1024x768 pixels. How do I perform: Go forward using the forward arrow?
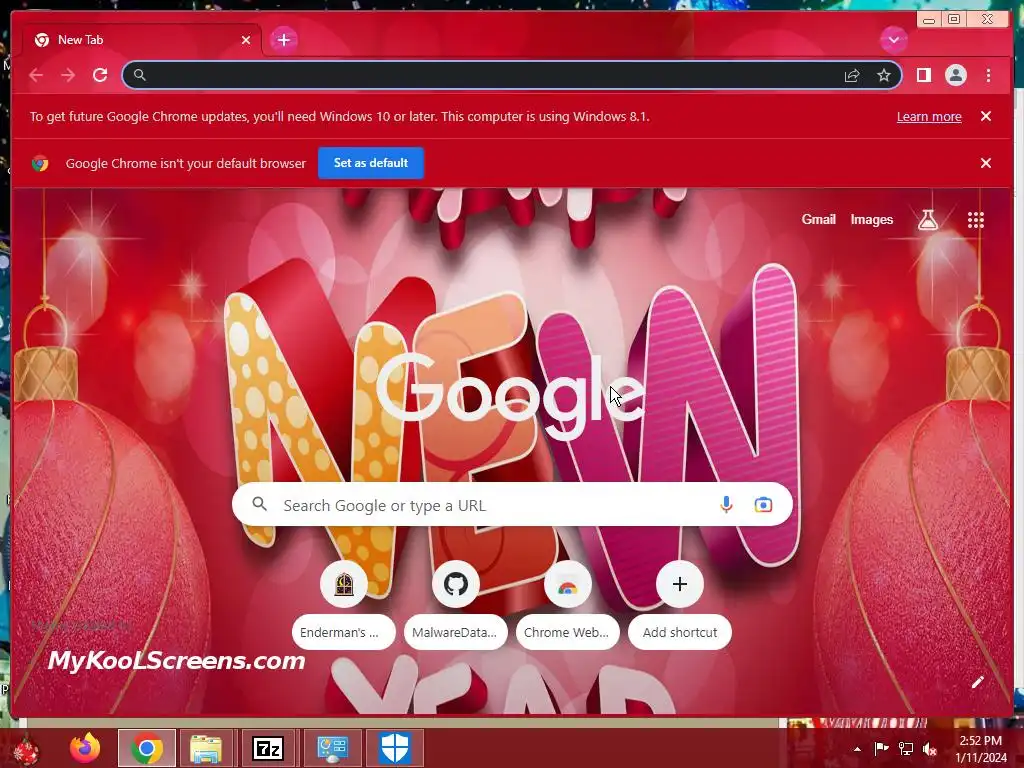[x=68, y=75]
